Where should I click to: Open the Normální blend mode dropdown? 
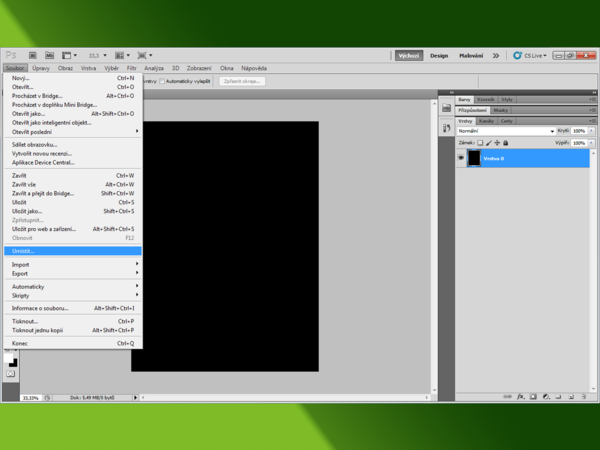click(x=505, y=131)
